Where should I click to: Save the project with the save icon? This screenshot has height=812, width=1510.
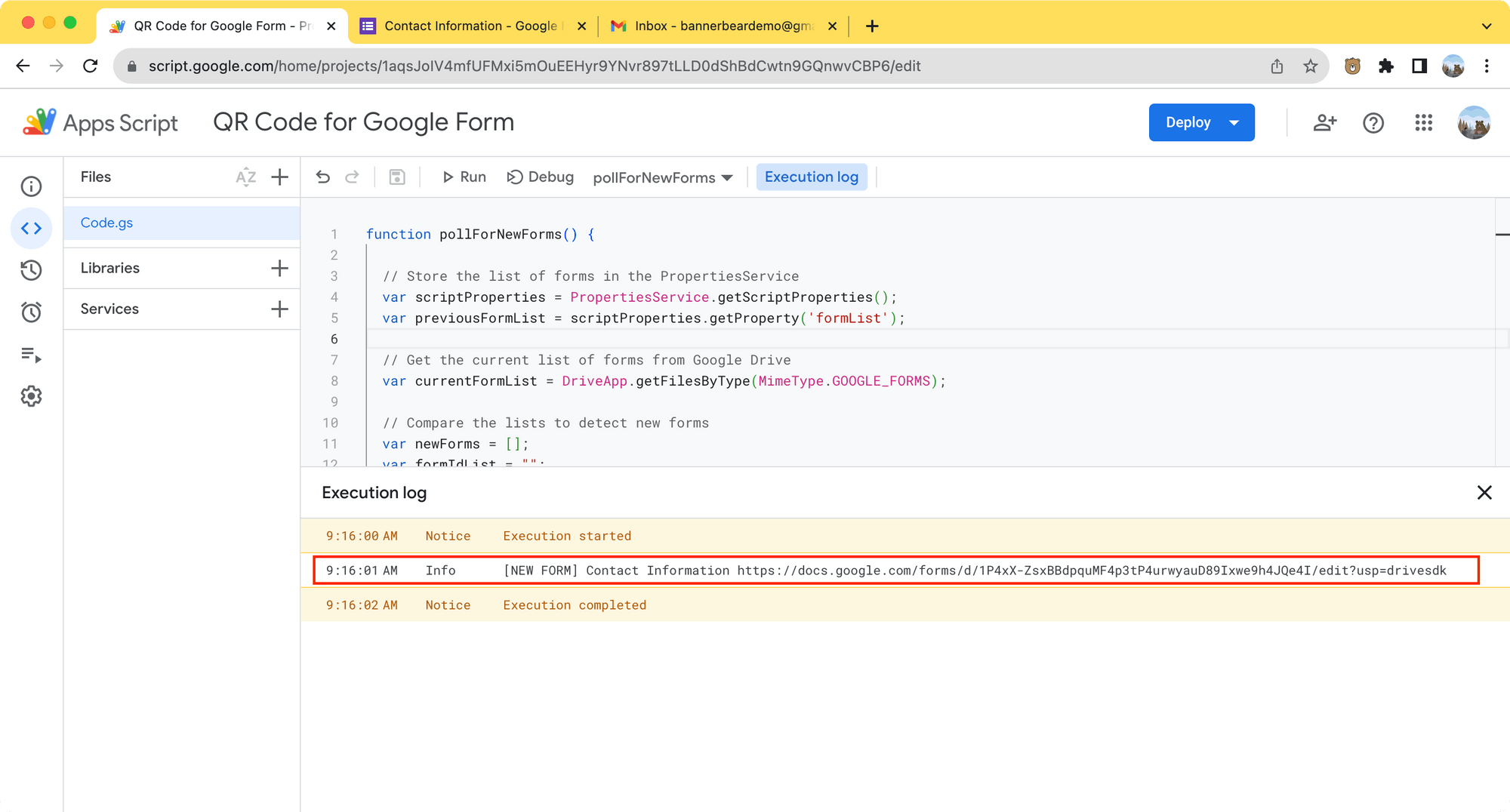397,177
